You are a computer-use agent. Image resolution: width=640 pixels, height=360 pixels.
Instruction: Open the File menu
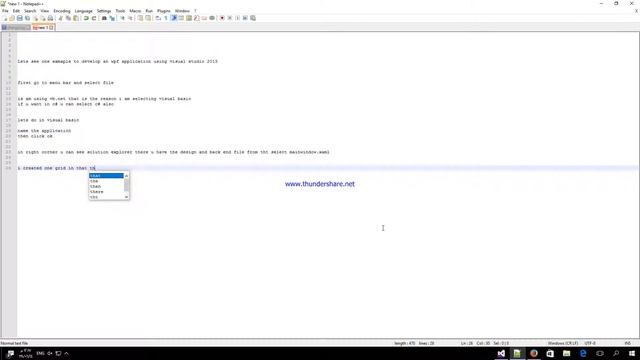pyautogui.click(x=5, y=11)
